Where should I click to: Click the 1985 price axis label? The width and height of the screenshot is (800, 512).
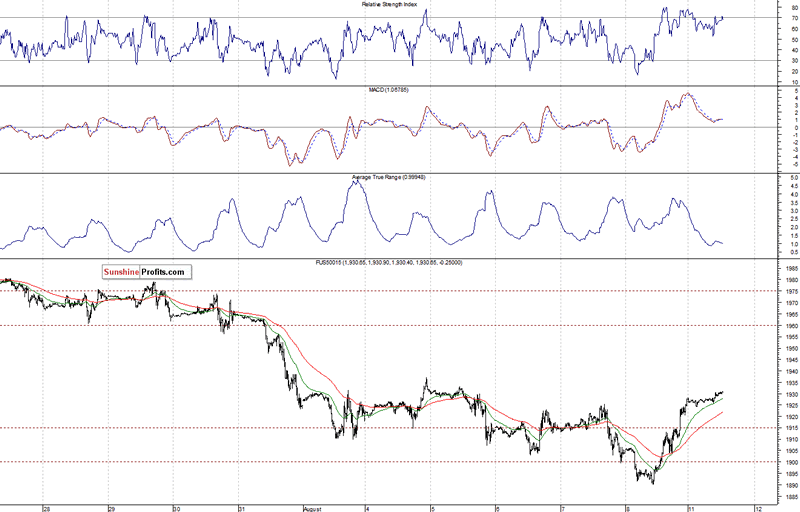(788, 269)
